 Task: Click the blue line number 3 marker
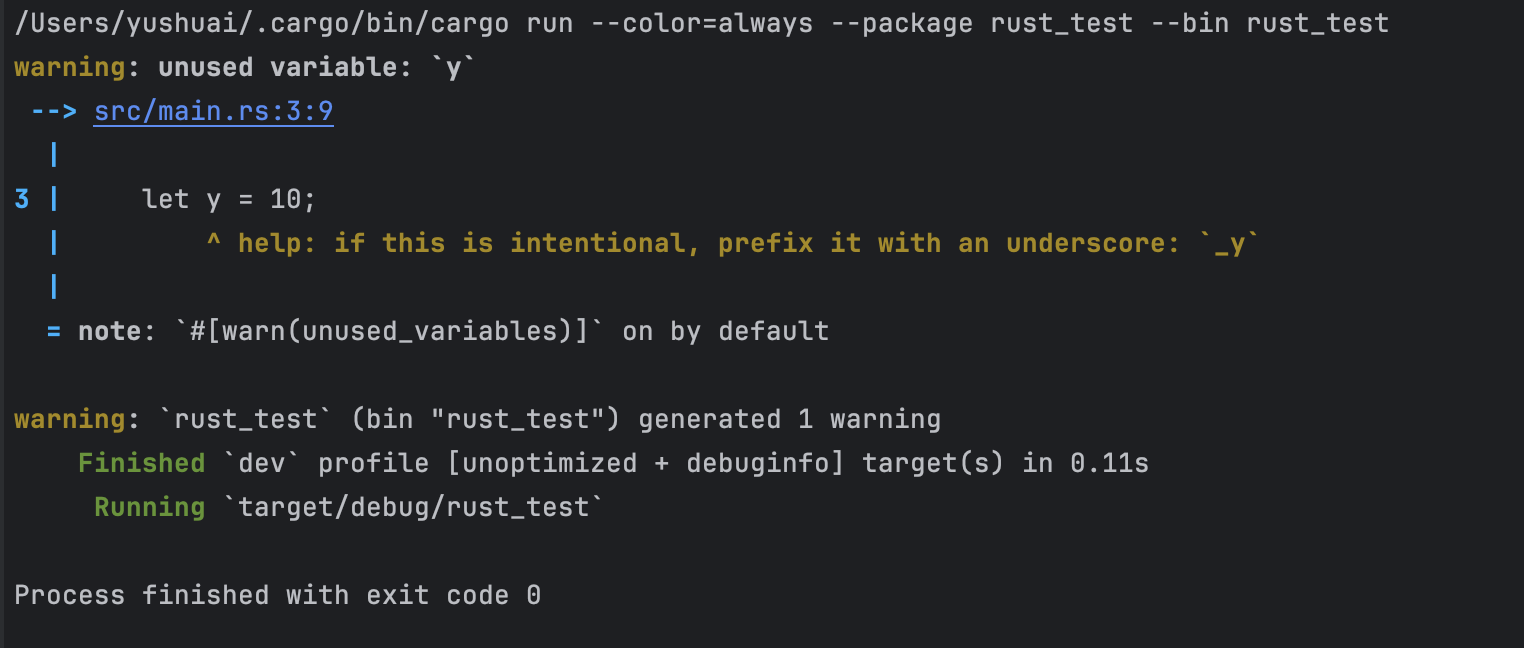click(22, 200)
